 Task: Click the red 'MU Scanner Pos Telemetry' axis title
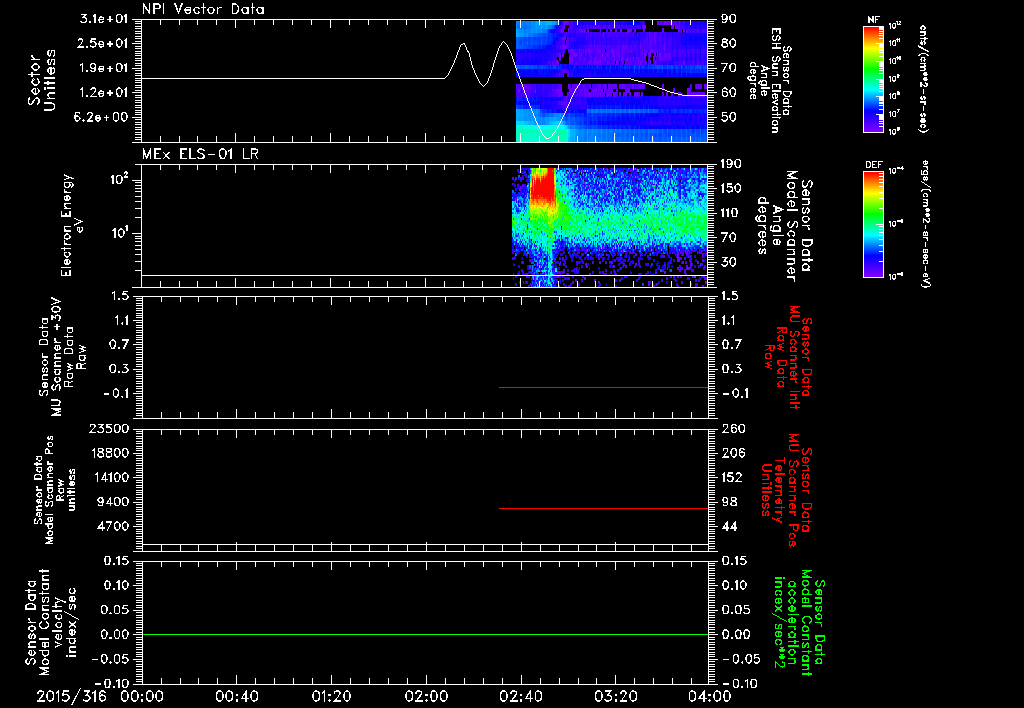tap(786, 490)
